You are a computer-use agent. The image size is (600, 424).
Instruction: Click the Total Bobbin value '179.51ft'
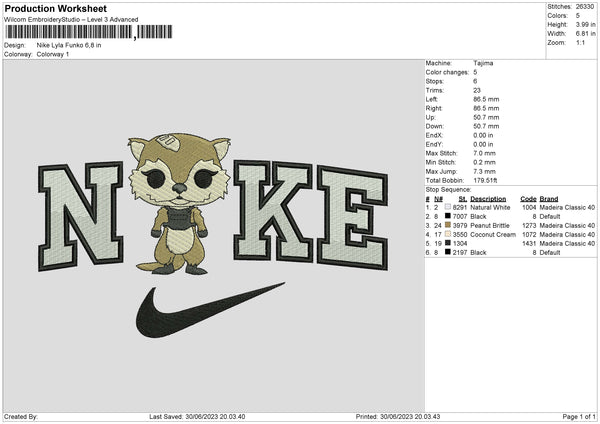tap(485, 180)
